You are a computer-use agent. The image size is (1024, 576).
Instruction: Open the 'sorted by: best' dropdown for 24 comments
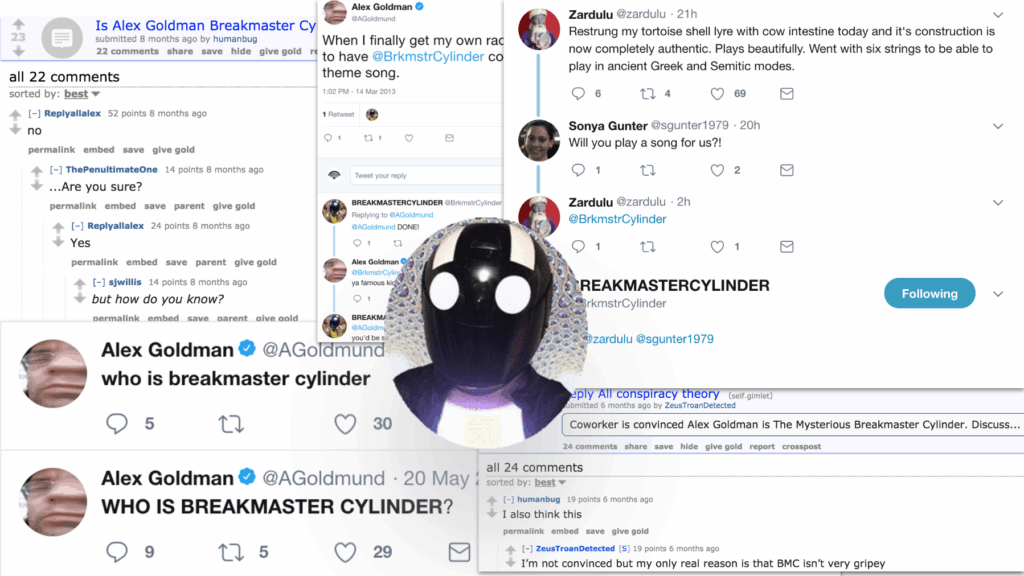(550, 483)
